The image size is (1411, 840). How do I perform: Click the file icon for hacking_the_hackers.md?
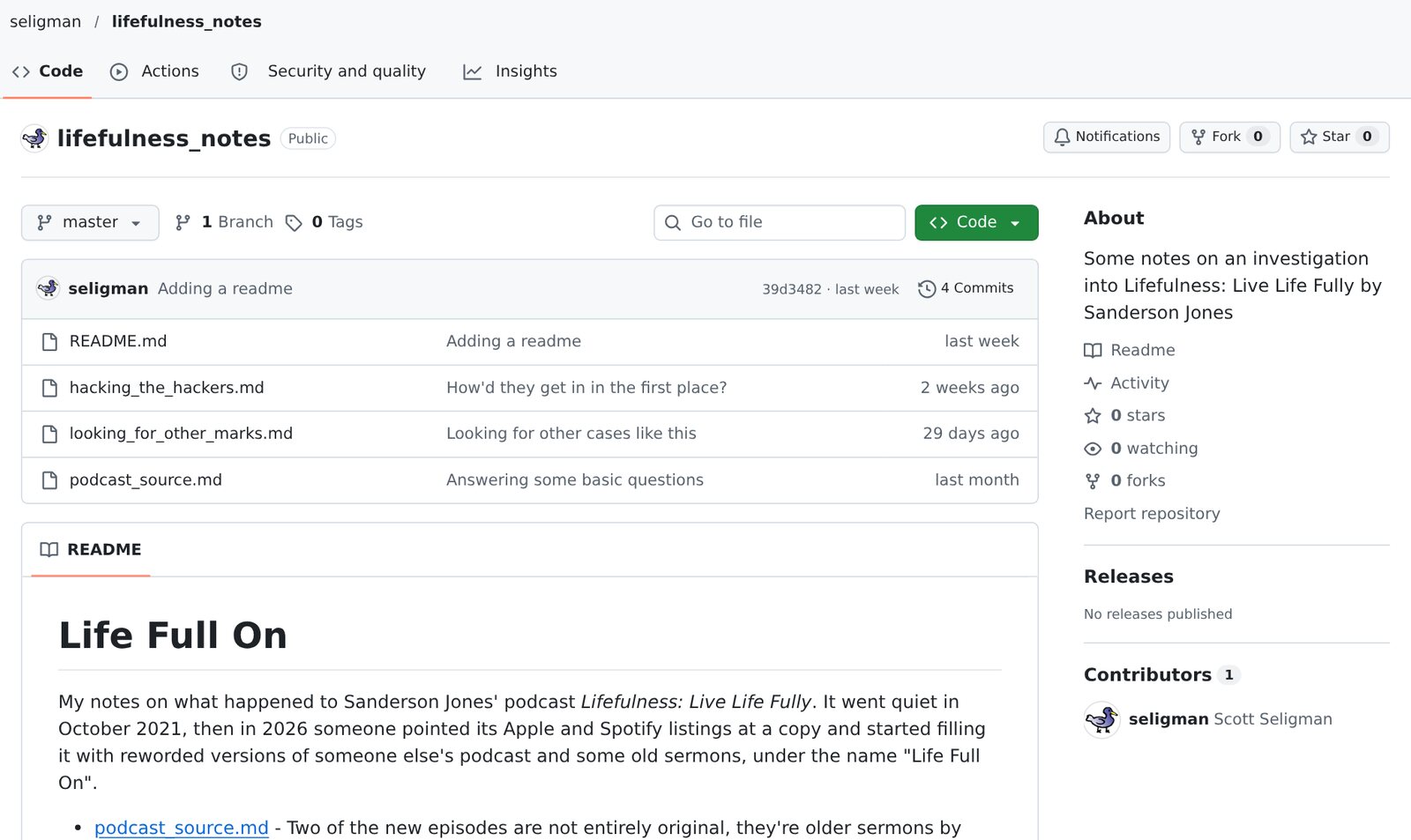coord(50,388)
